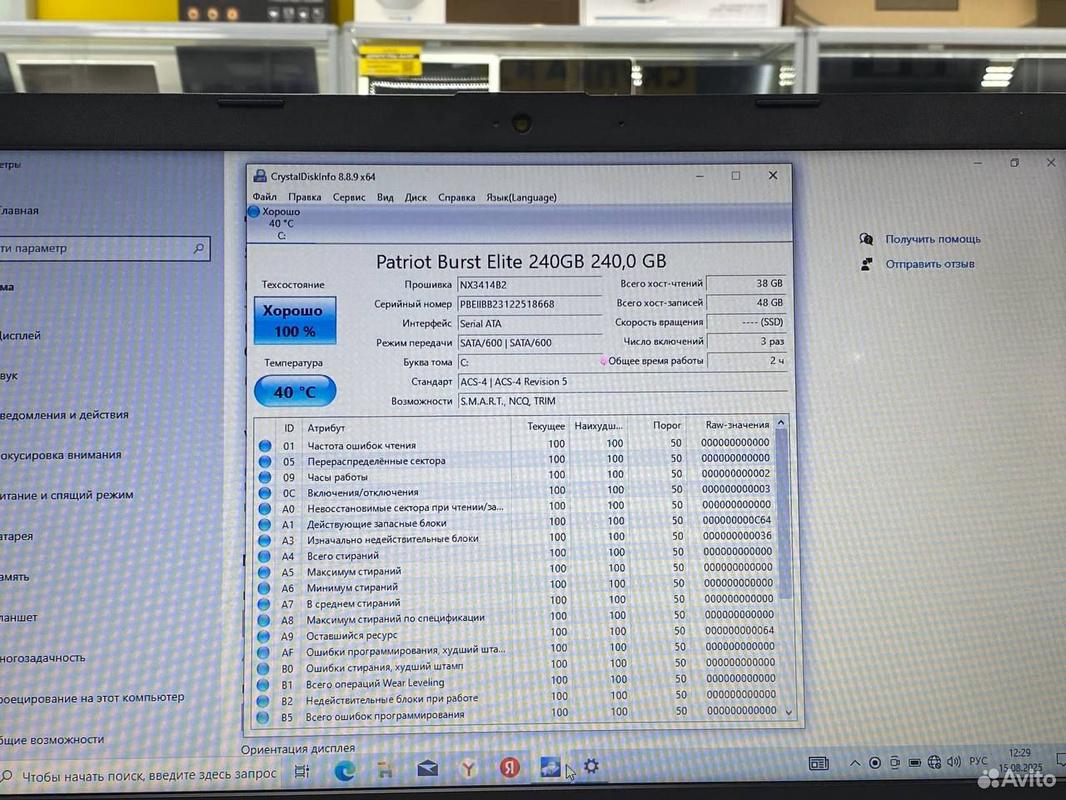Click the Settings search parameter field
Screen dimensions: 1066x800
(103, 248)
